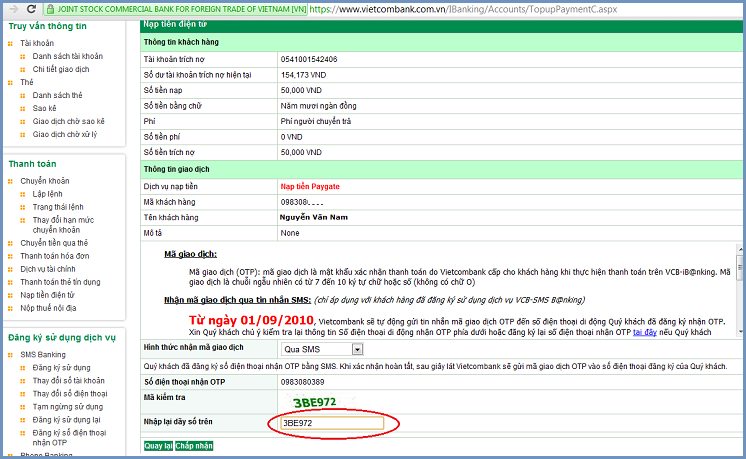The height and width of the screenshot is (459, 746).
Task: Select 'Nộp thuế nội địa' menu item
Action: click(x=50, y=308)
